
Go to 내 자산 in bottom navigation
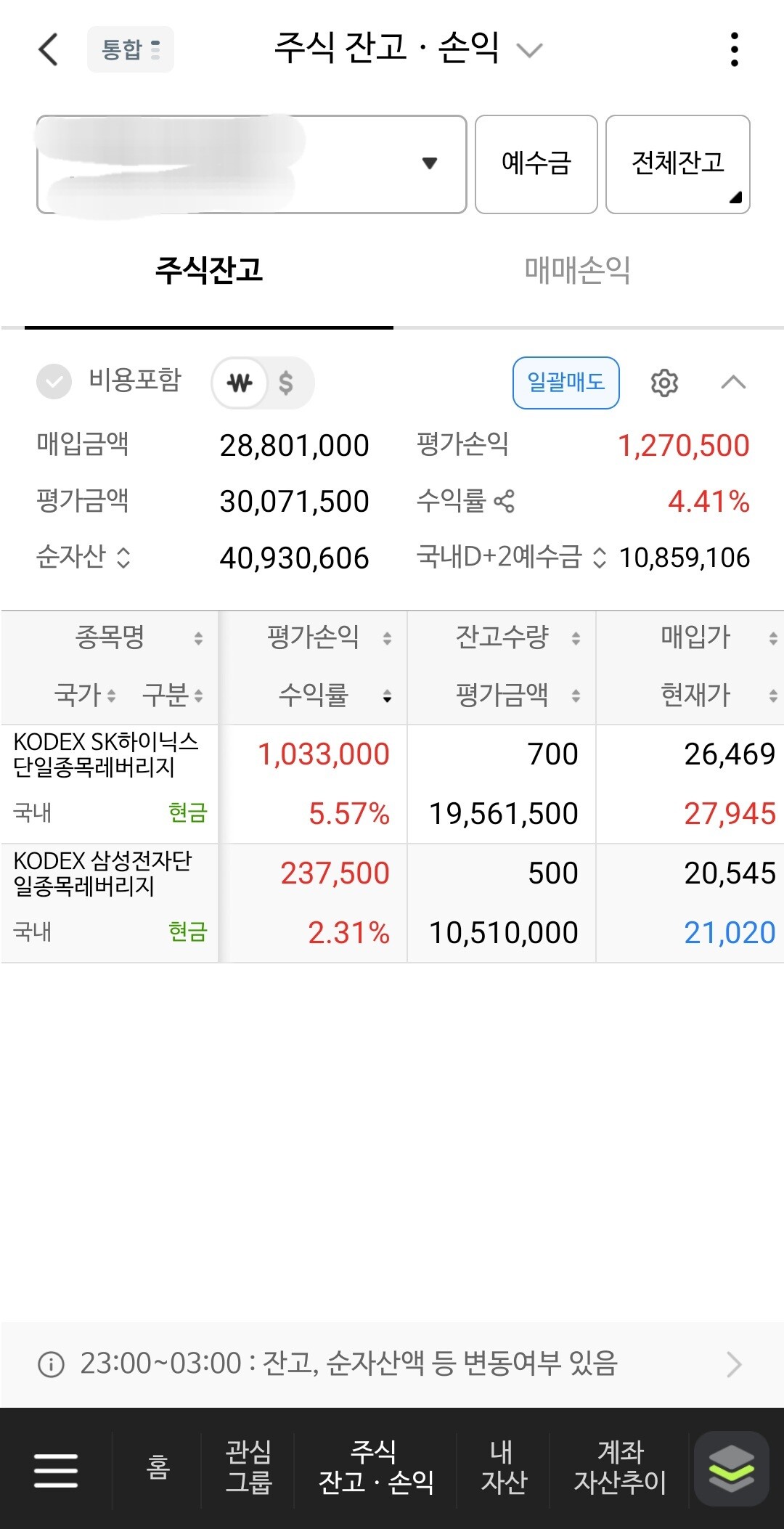[x=504, y=1467]
